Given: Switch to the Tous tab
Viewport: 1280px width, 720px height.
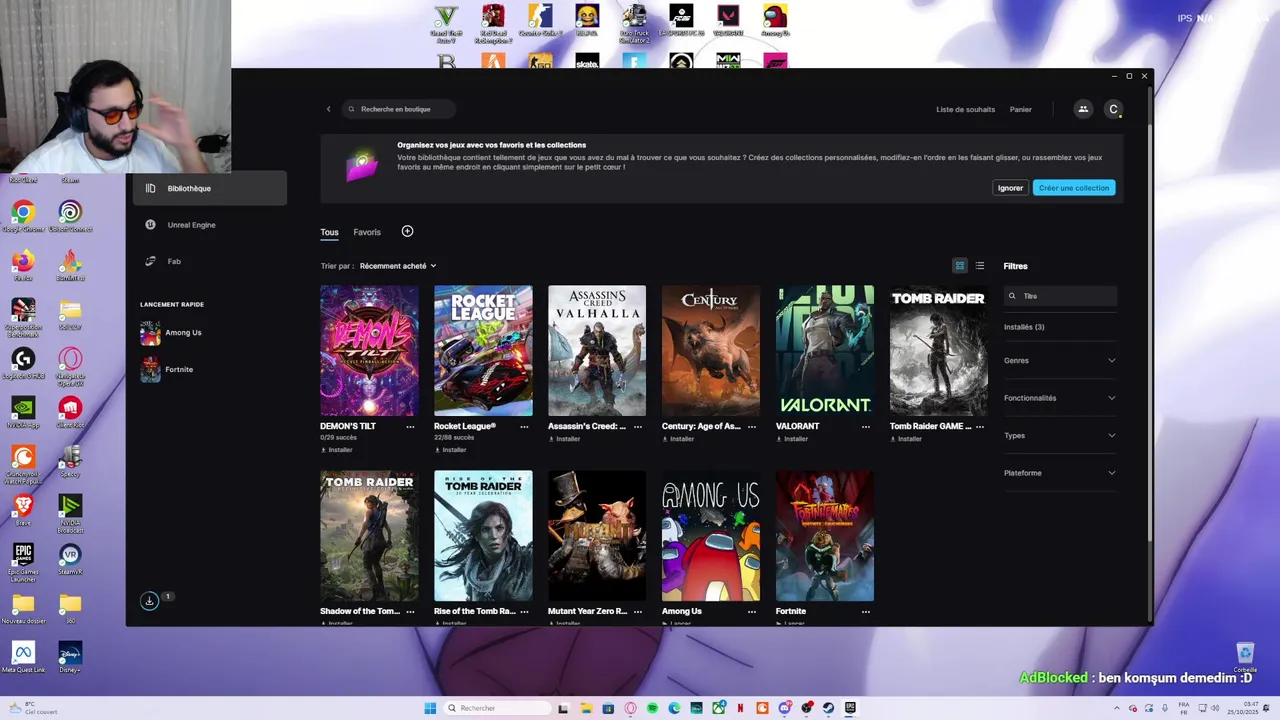Looking at the screenshot, I should point(329,232).
